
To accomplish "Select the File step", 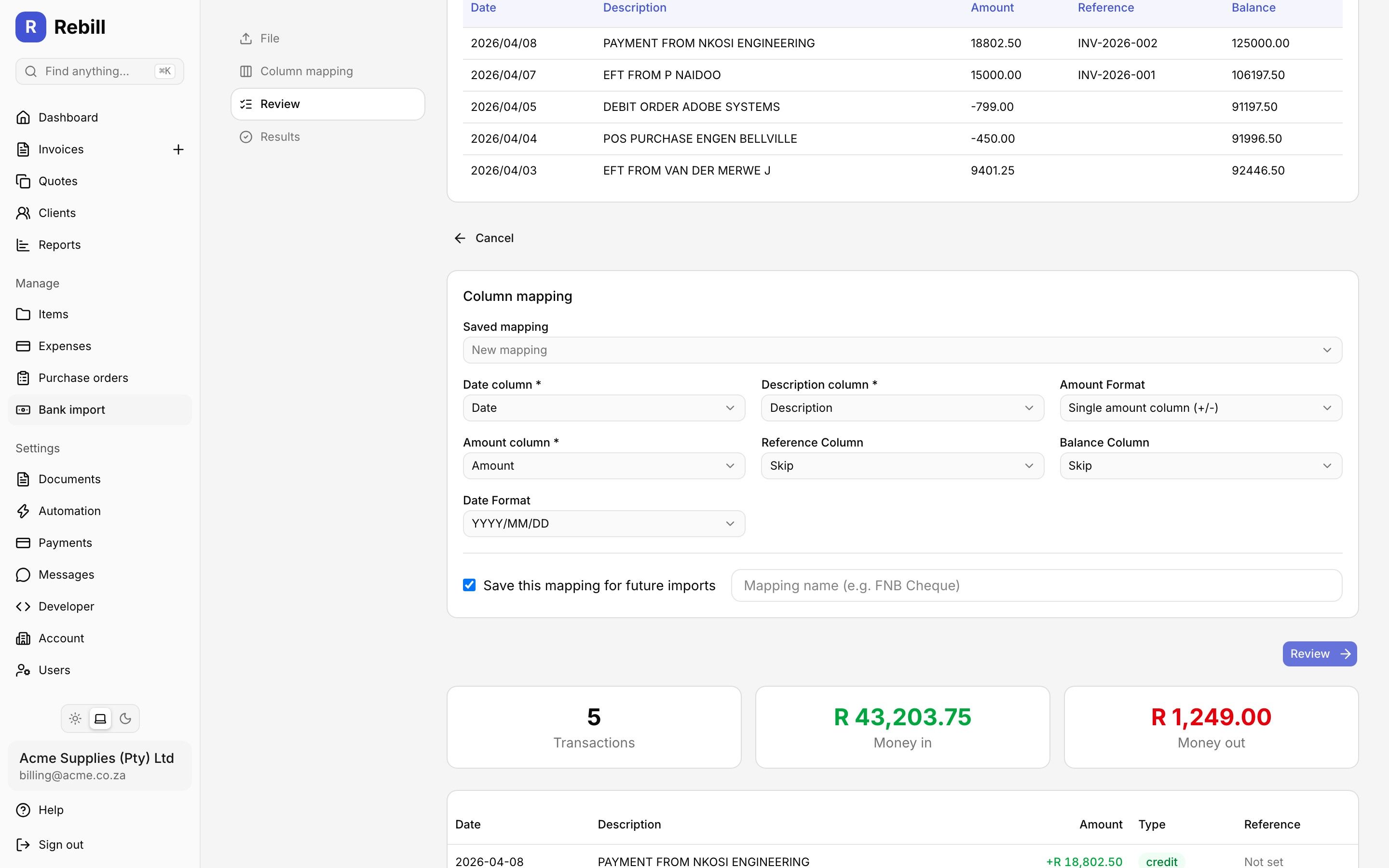I will pyautogui.click(x=328, y=39).
